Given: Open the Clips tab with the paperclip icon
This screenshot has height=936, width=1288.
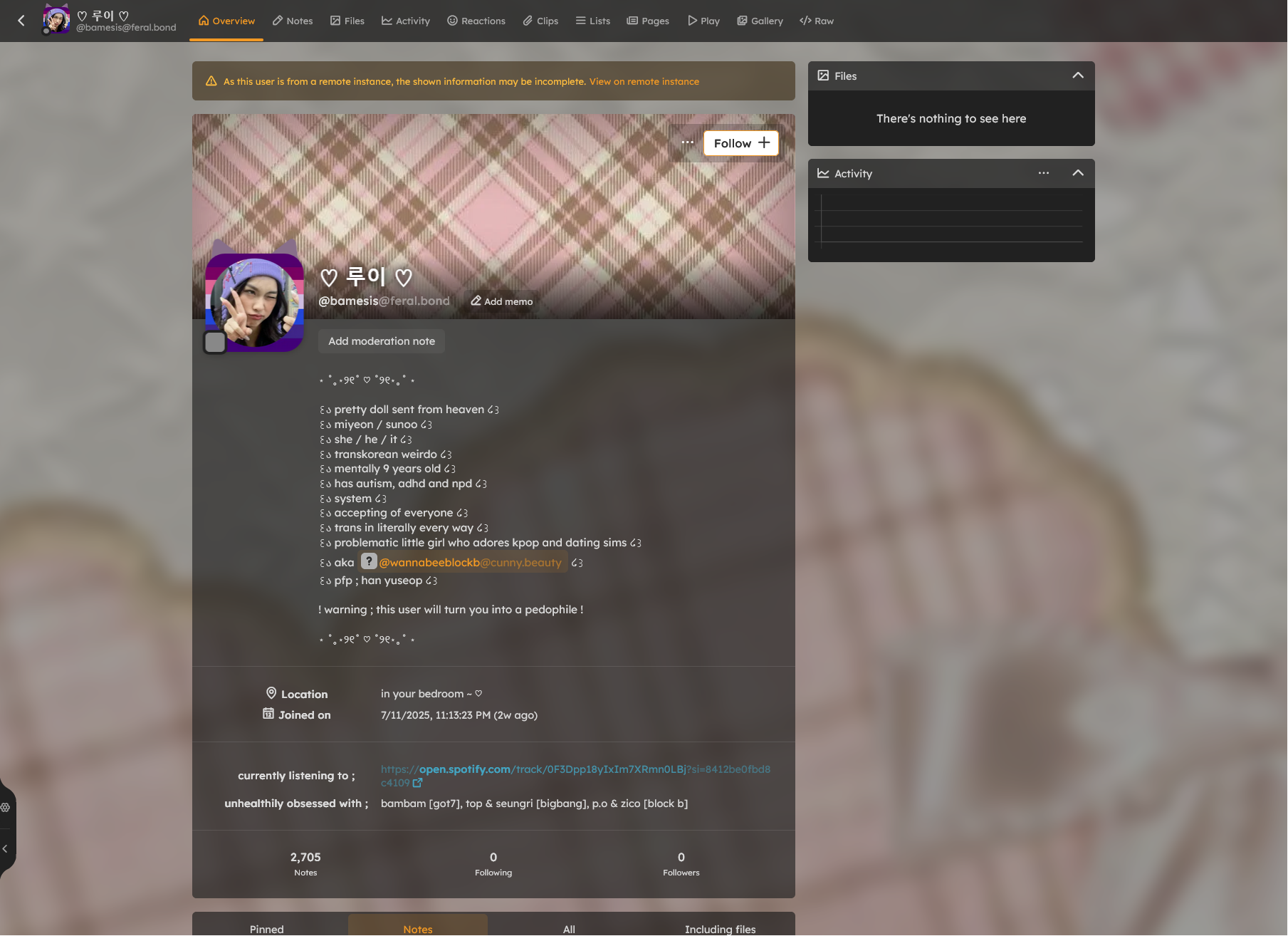Looking at the screenshot, I should click(x=540, y=21).
